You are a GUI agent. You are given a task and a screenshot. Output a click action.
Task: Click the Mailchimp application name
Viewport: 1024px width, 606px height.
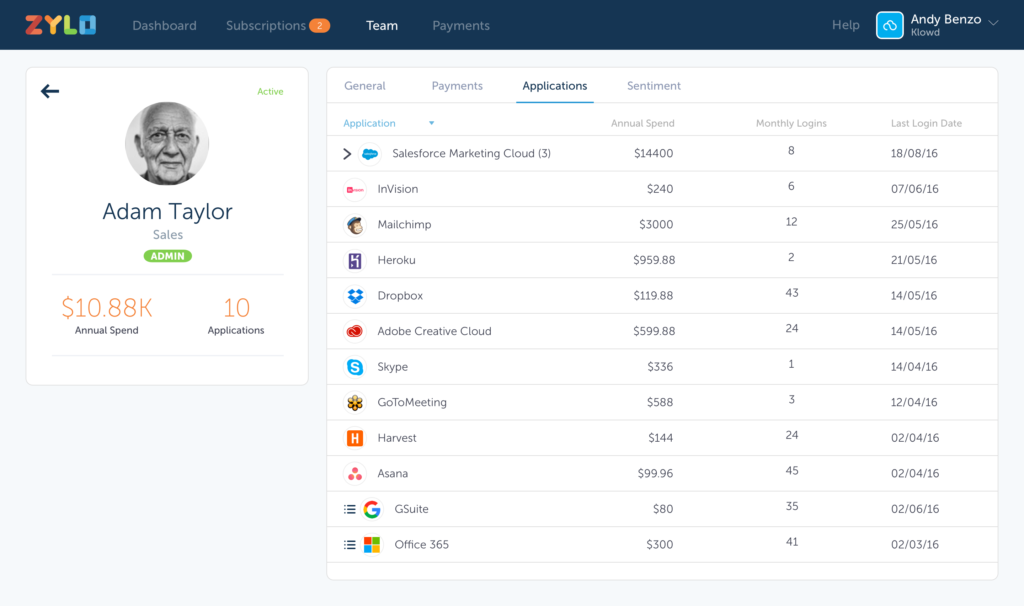click(404, 225)
